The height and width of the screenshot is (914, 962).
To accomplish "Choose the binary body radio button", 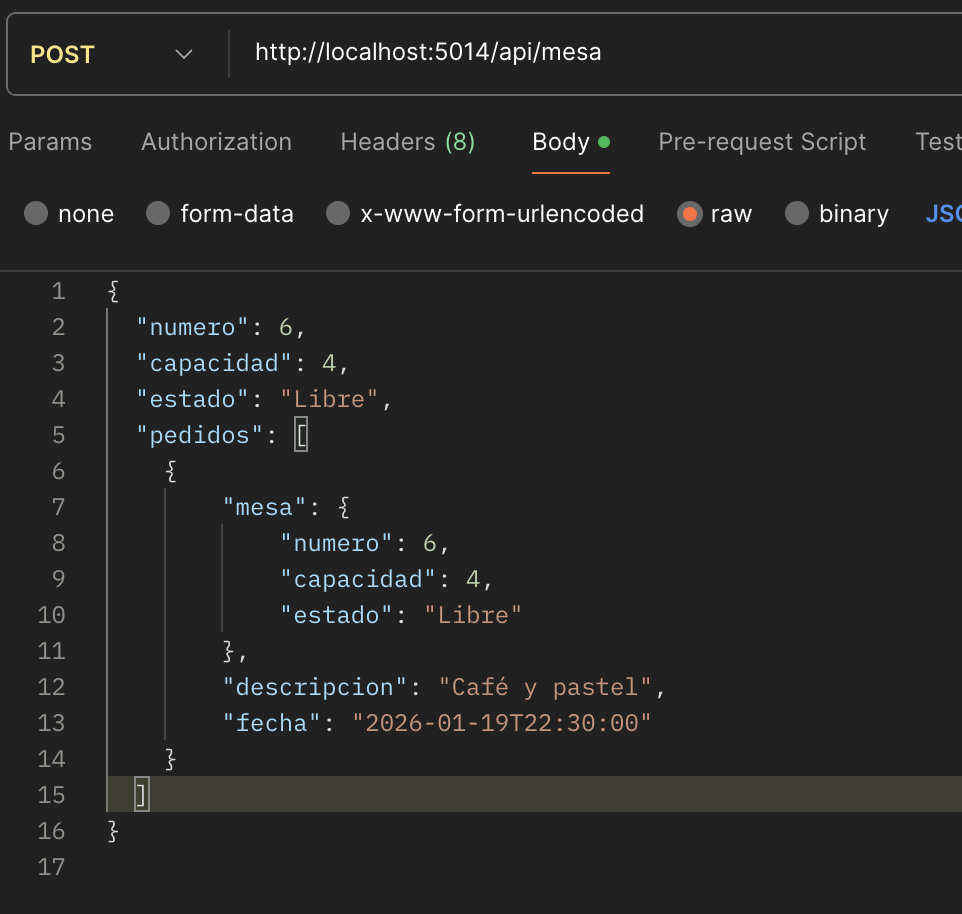I will point(797,214).
